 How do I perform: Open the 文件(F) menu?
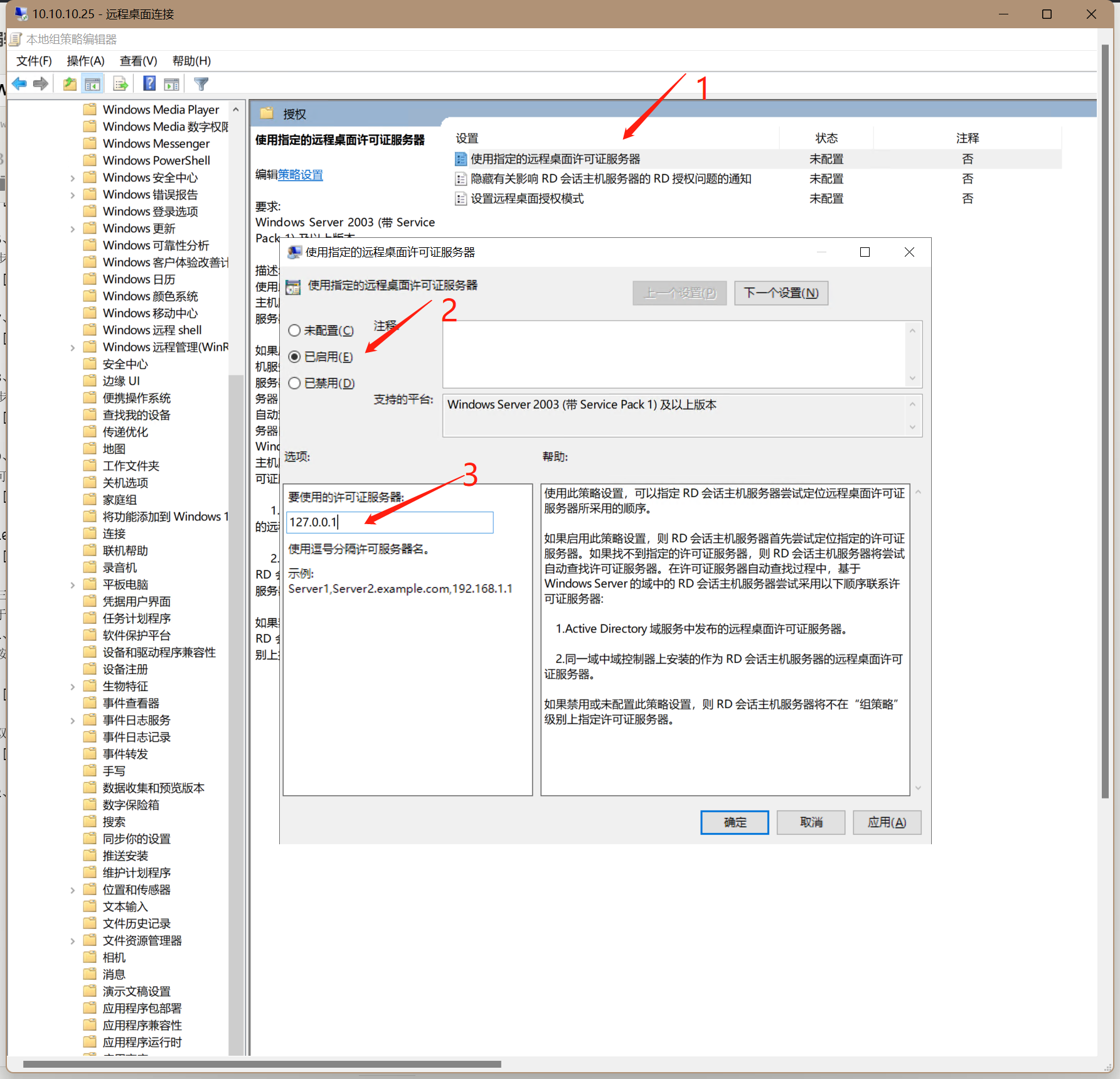tap(34, 61)
